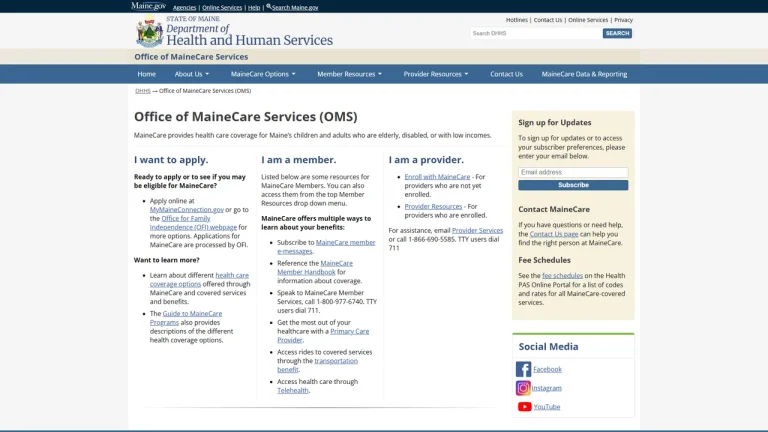The height and width of the screenshot is (432, 768).
Task: Click the Facebook text link
Action: 547,369
